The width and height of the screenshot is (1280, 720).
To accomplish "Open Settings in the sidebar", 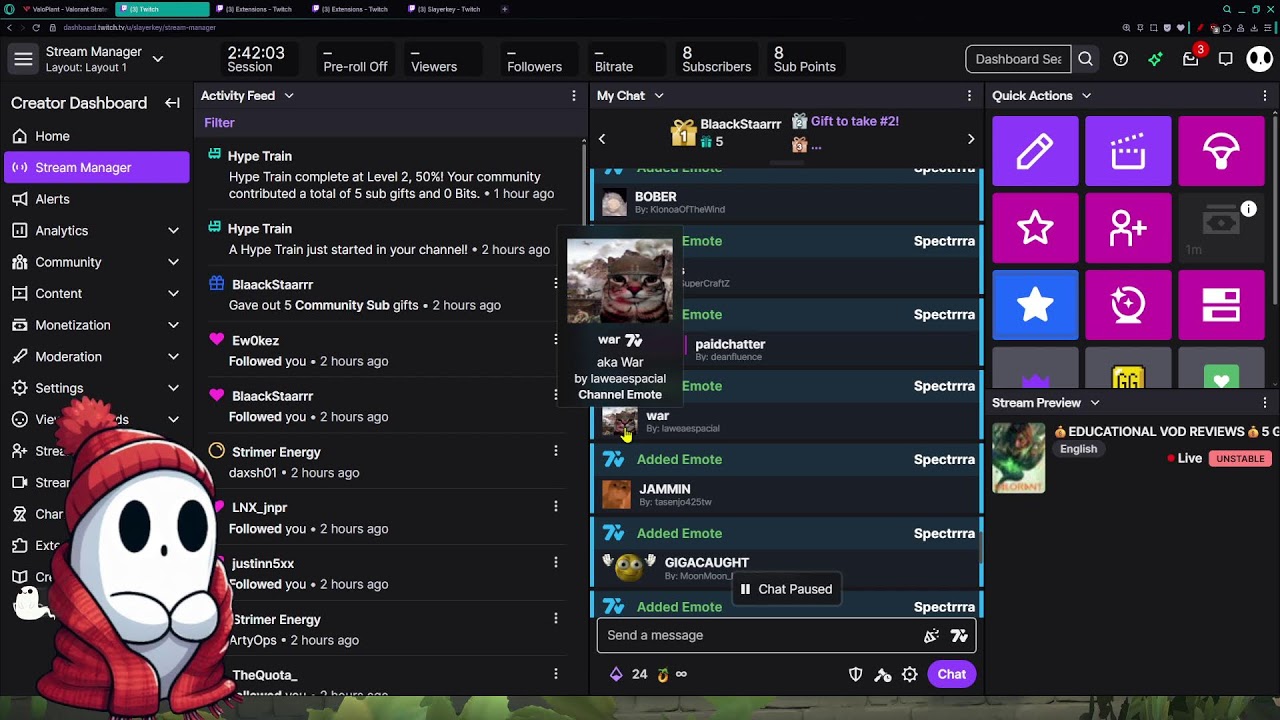I will tap(97, 388).
